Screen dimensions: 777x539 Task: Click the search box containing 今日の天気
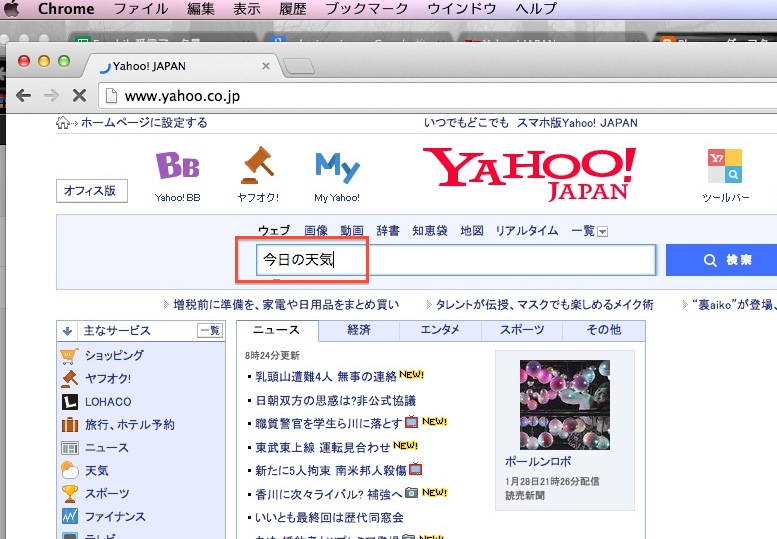[456, 260]
